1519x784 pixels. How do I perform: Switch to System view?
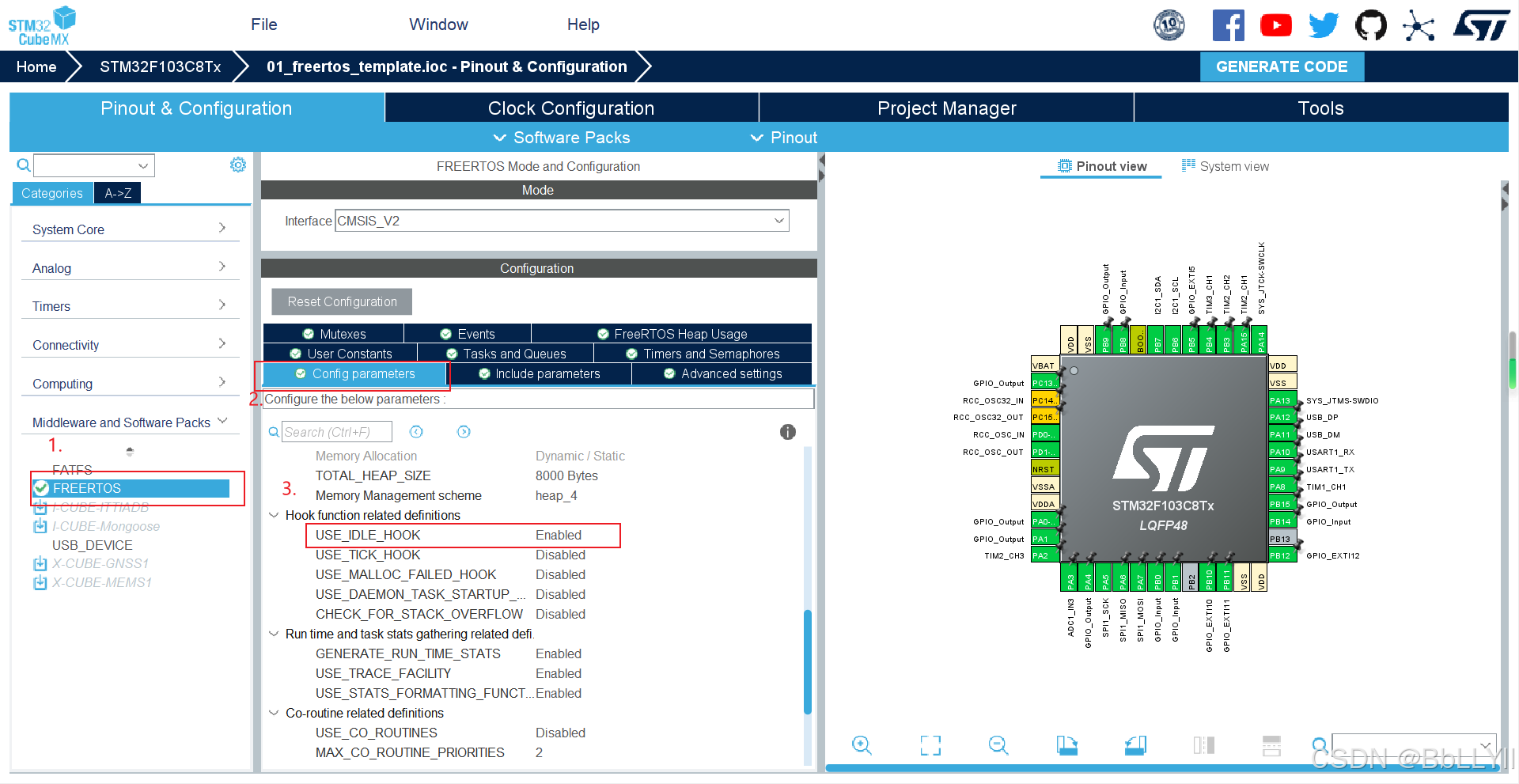tap(1225, 166)
